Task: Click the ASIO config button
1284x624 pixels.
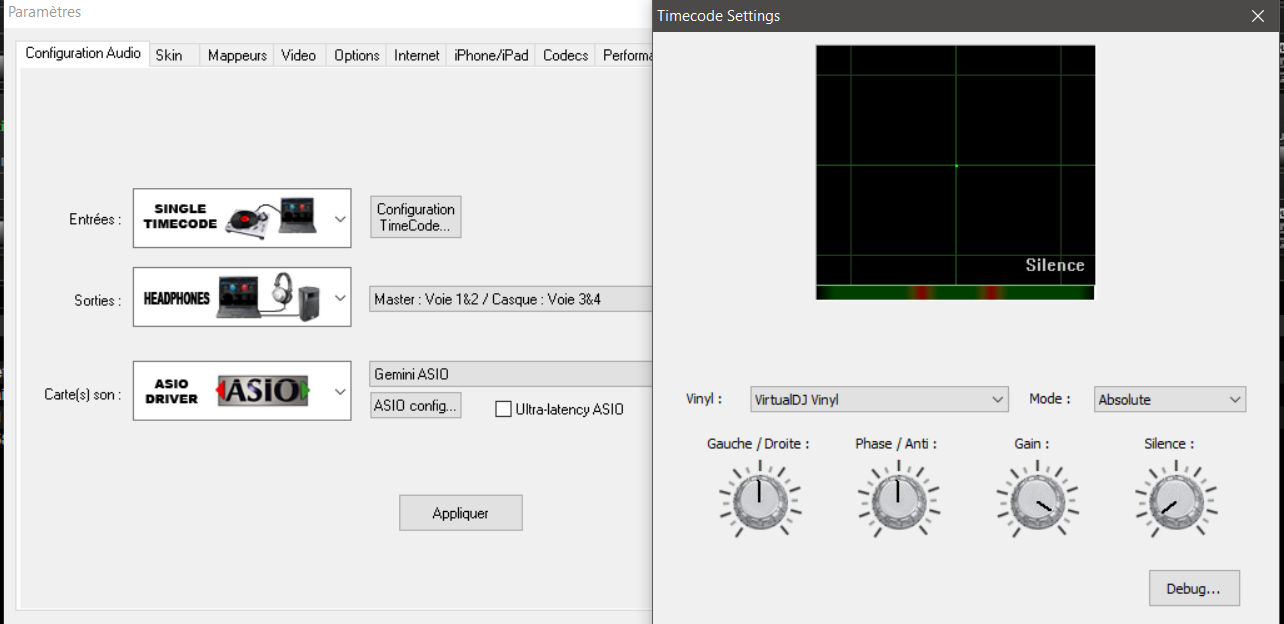Action: [416, 405]
